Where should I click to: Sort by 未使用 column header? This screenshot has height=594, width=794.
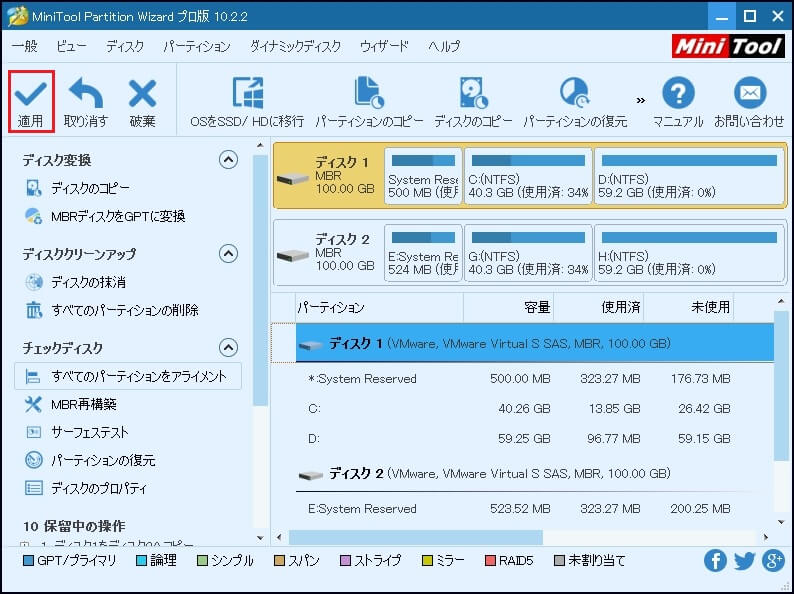689,307
